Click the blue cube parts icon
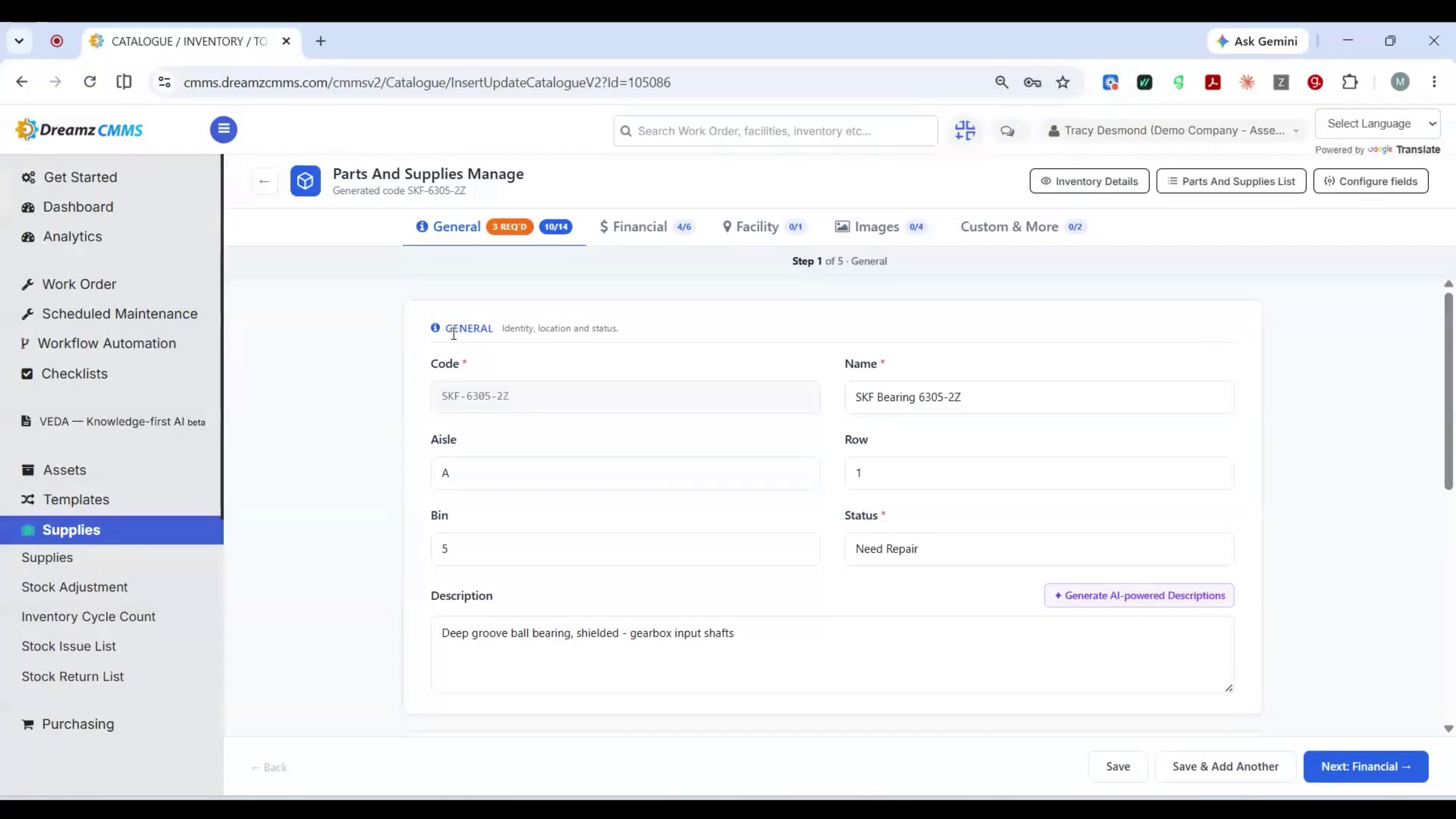This screenshot has height=819, width=1456. click(x=305, y=181)
